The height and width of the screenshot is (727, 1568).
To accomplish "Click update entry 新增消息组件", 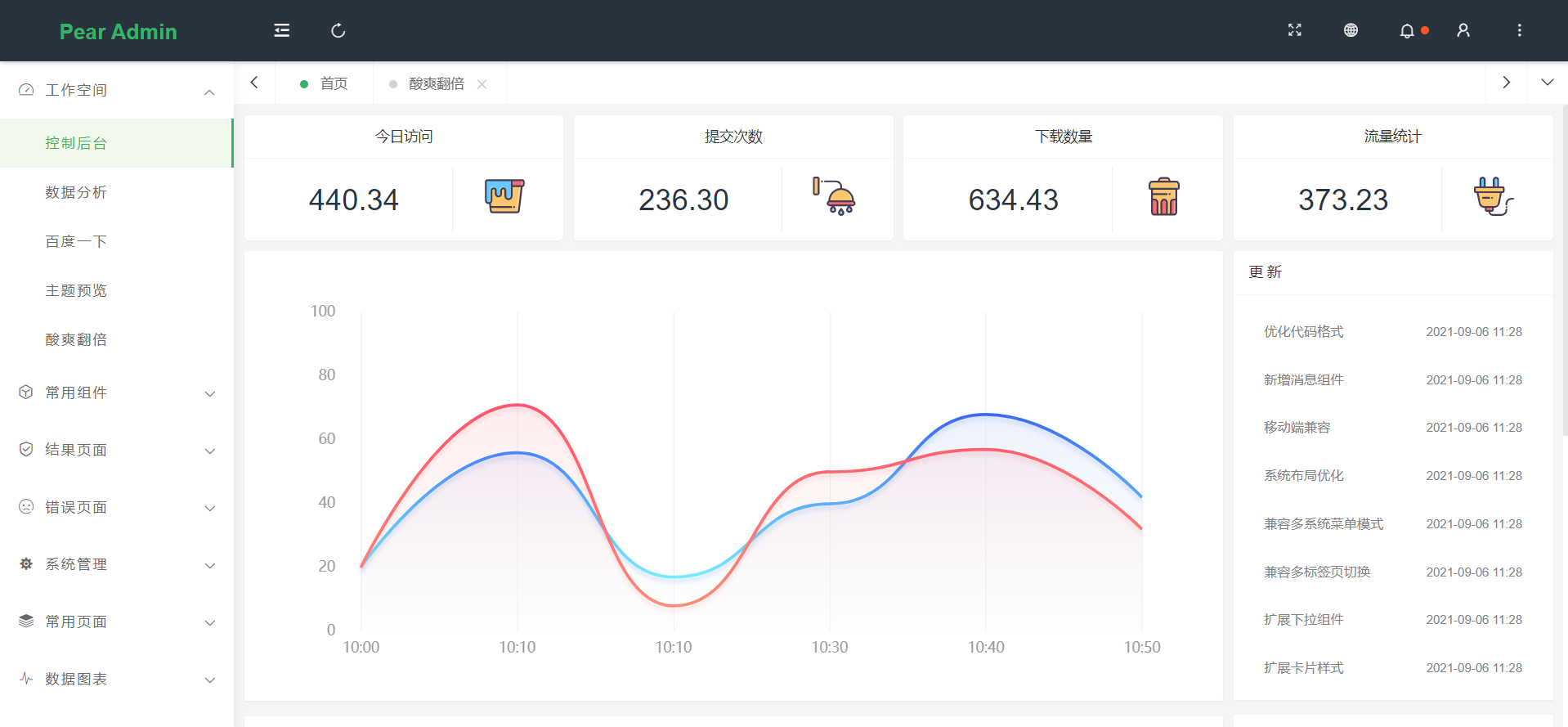I will tap(1303, 379).
